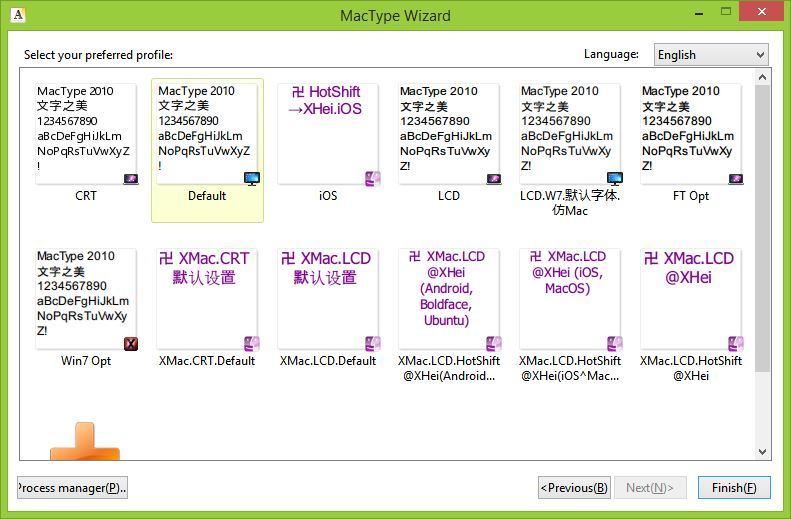Click the LCD label under its preview

click(x=449, y=196)
